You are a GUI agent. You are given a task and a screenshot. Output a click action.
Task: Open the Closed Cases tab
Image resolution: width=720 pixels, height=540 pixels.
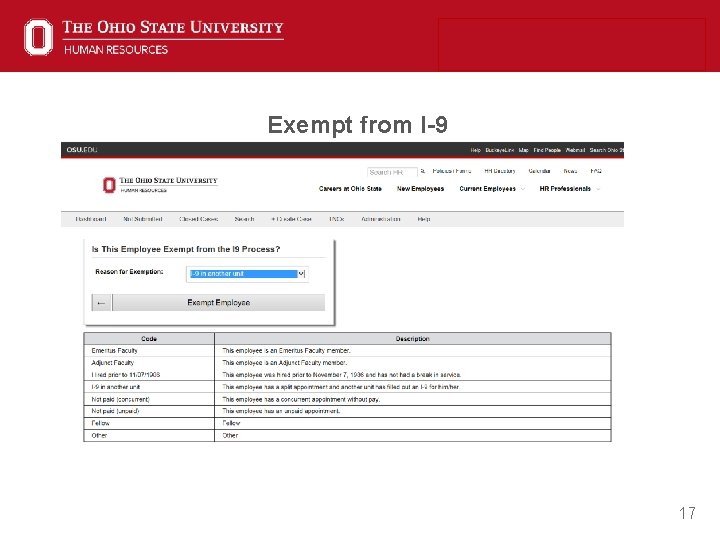tap(198, 219)
